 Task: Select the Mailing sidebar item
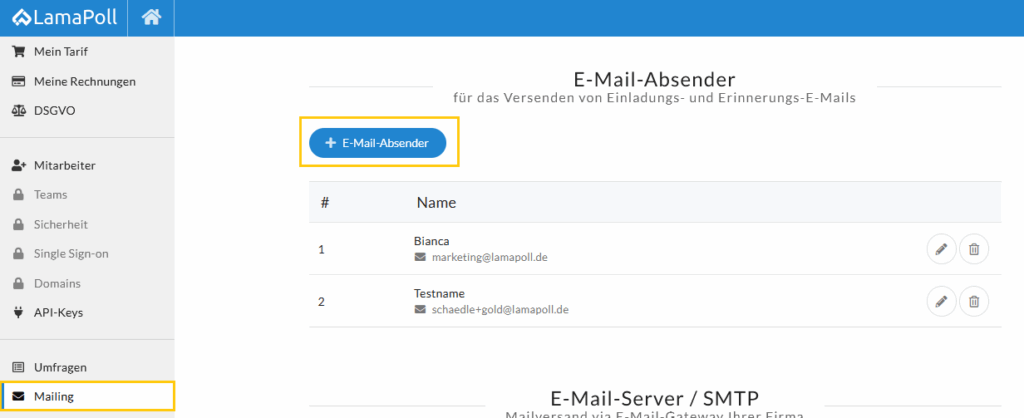(54, 396)
